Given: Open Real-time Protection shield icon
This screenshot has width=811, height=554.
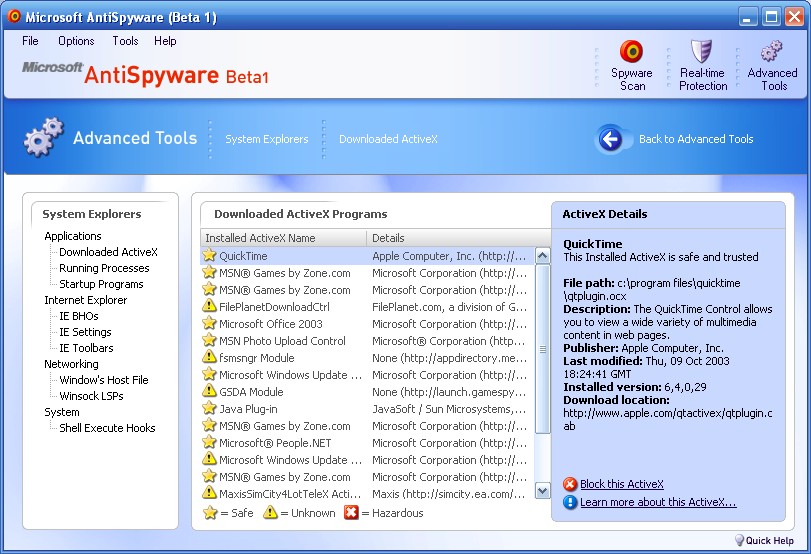Looking at the screenshot, I should (702, 51).
